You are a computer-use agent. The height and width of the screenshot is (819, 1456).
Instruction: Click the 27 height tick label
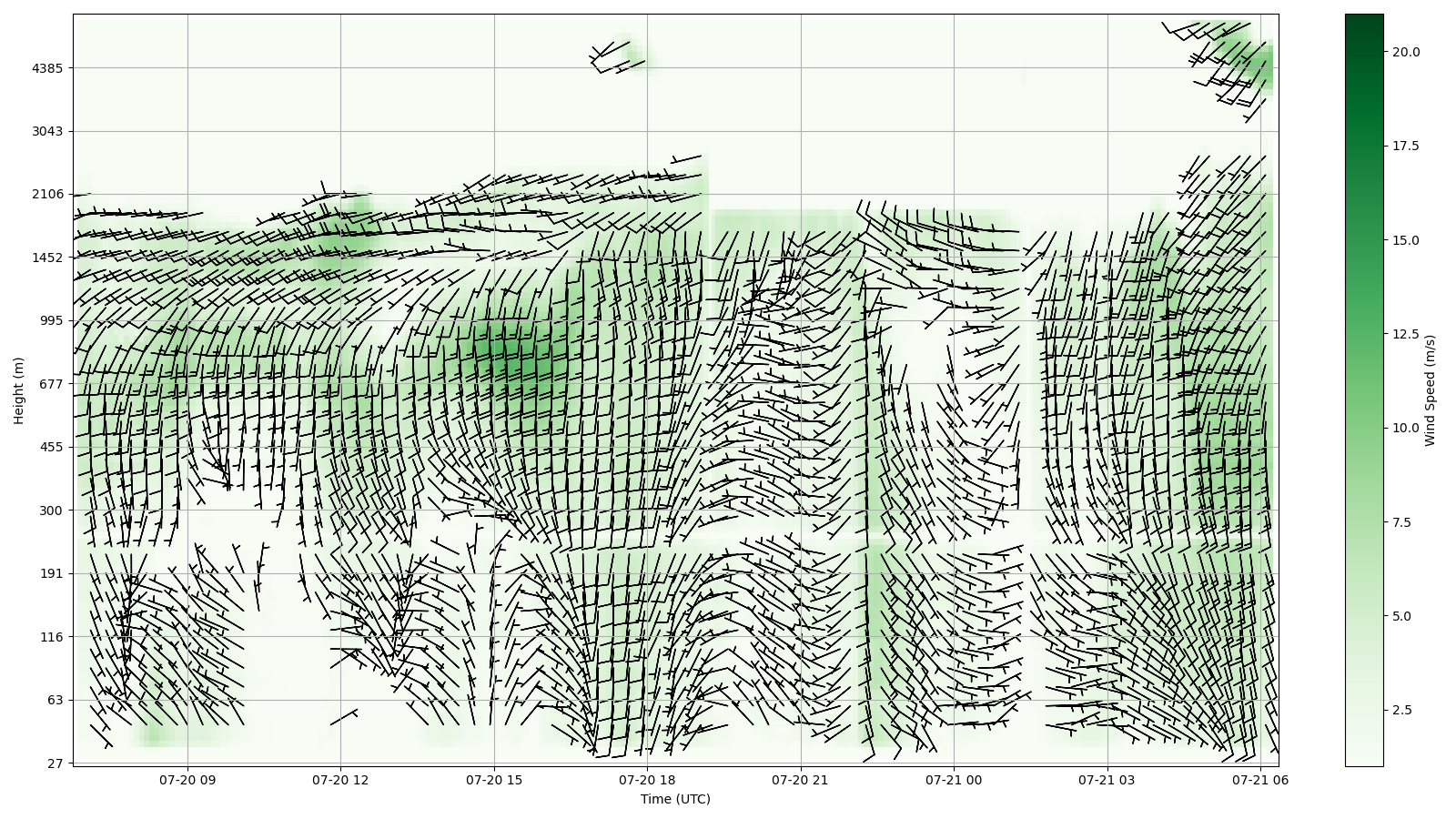pyautogui.click(x=55, y=763)
